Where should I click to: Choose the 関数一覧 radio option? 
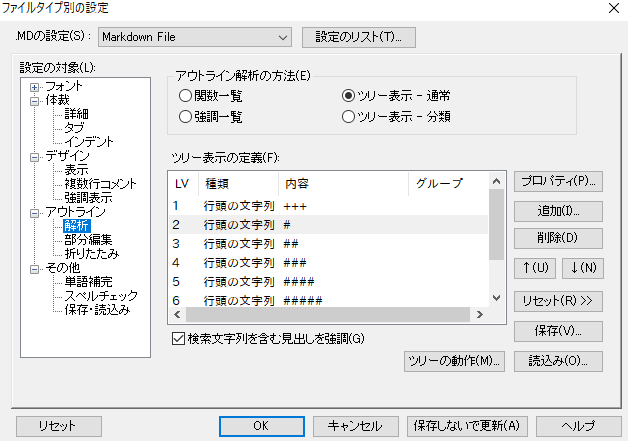[x=211, y=96]
